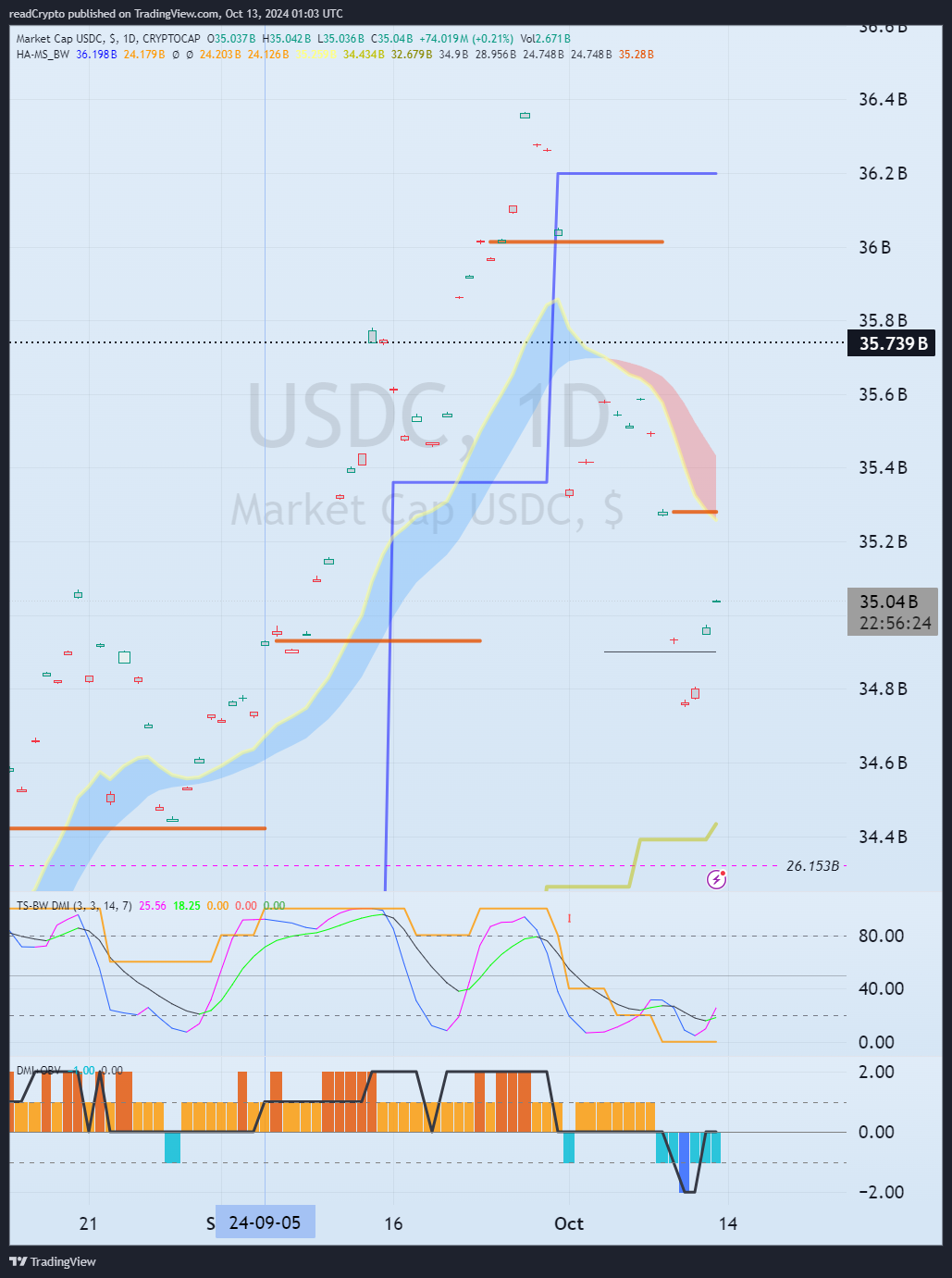
Task: Click the change value +74.019M (+0.21%)
Action: click(466, 39)
